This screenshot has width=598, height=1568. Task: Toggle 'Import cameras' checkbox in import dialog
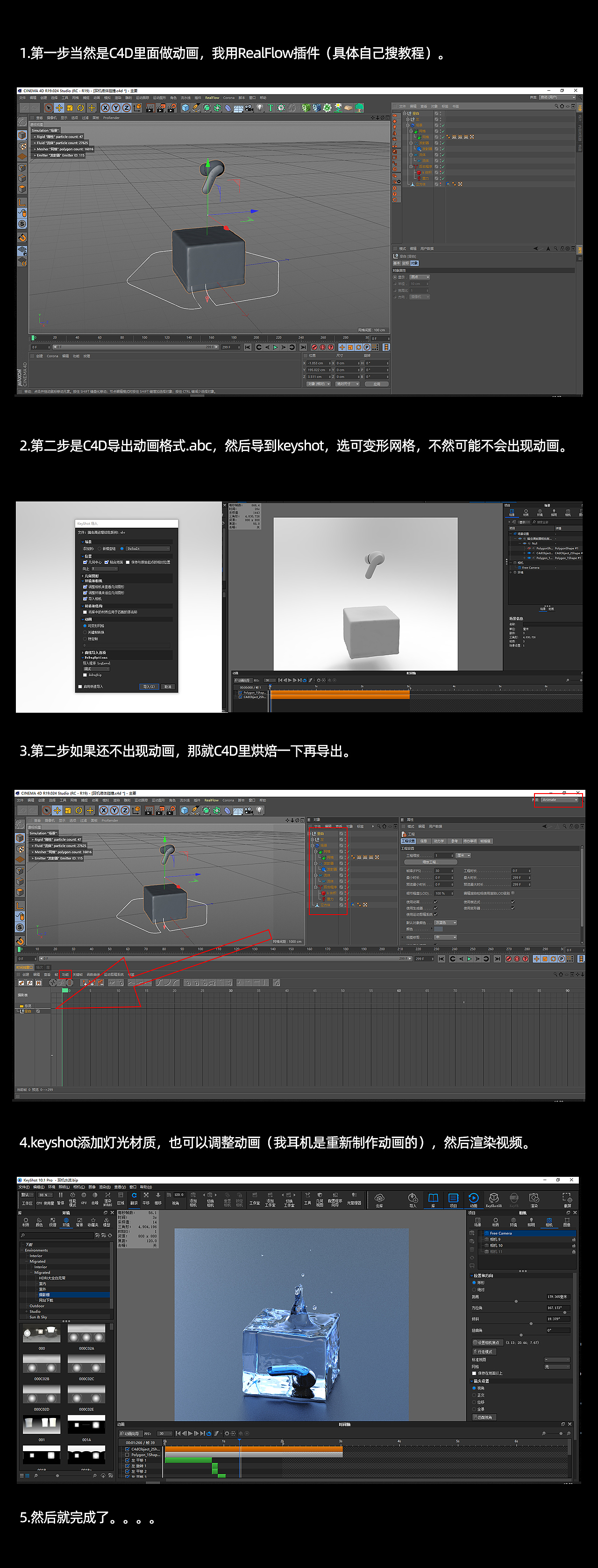pyautogui.click(x=85, y=599)
